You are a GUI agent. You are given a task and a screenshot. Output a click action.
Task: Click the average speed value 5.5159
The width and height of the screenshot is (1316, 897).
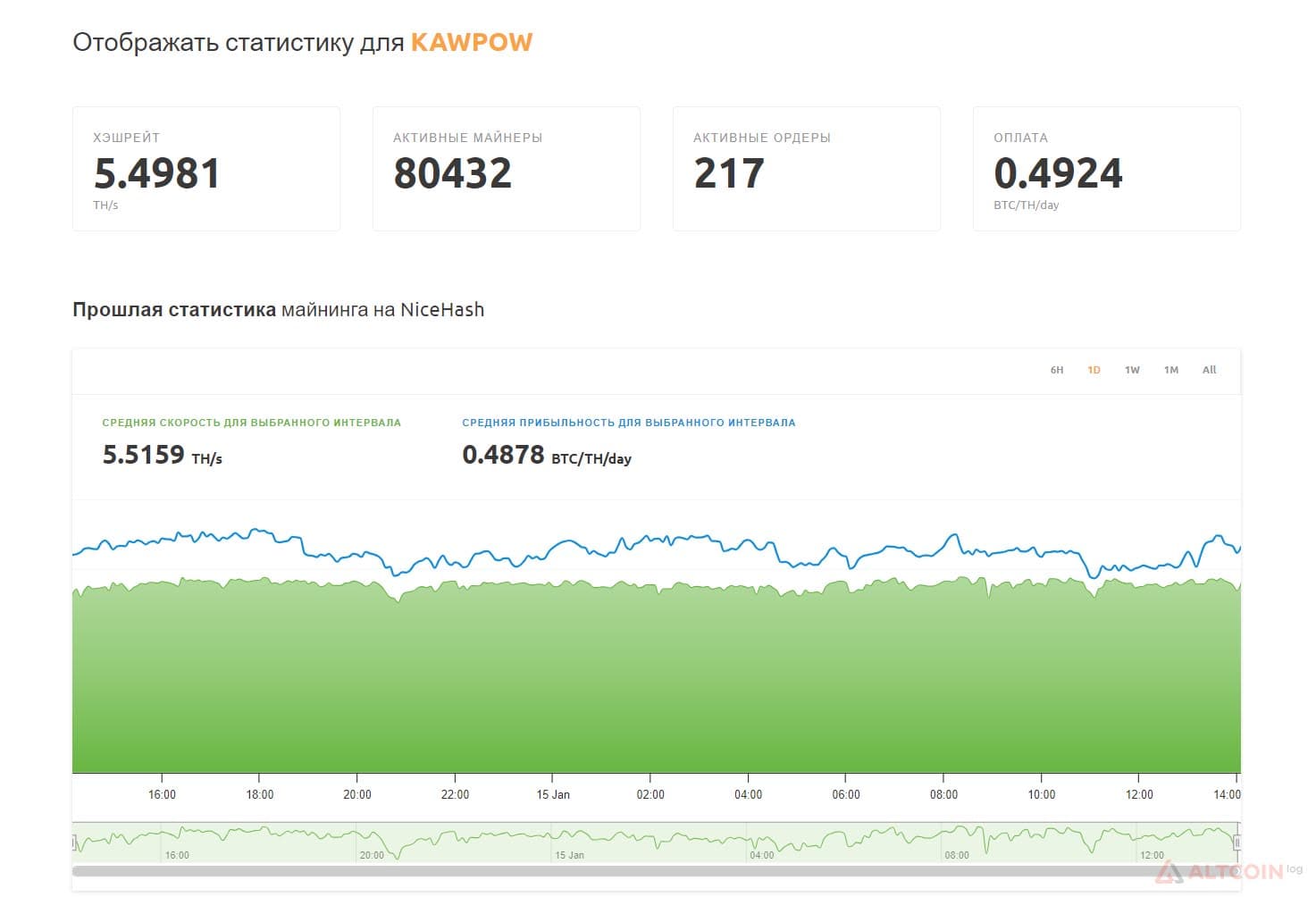coord(143,455)
